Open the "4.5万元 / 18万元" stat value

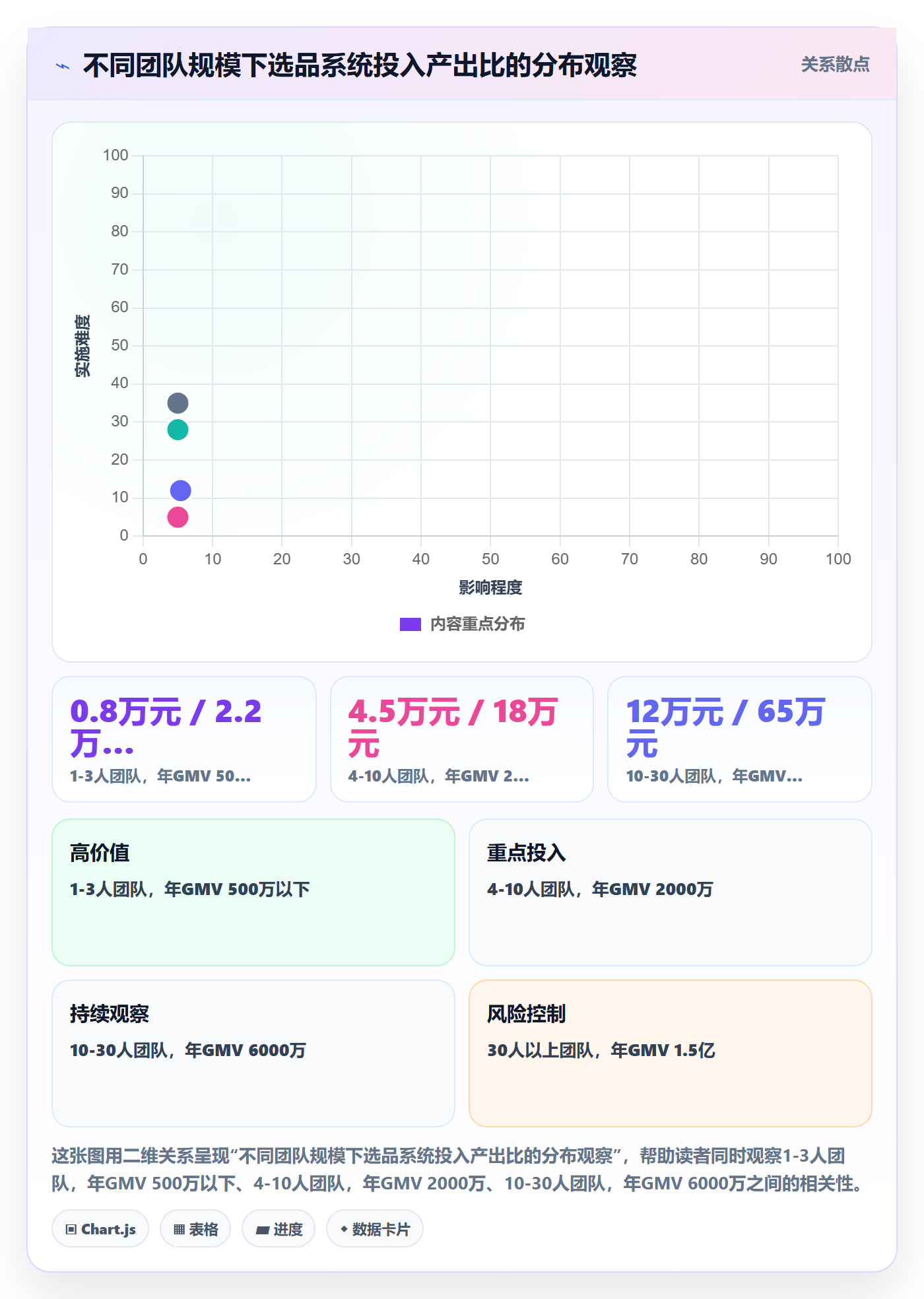[453, 728]
